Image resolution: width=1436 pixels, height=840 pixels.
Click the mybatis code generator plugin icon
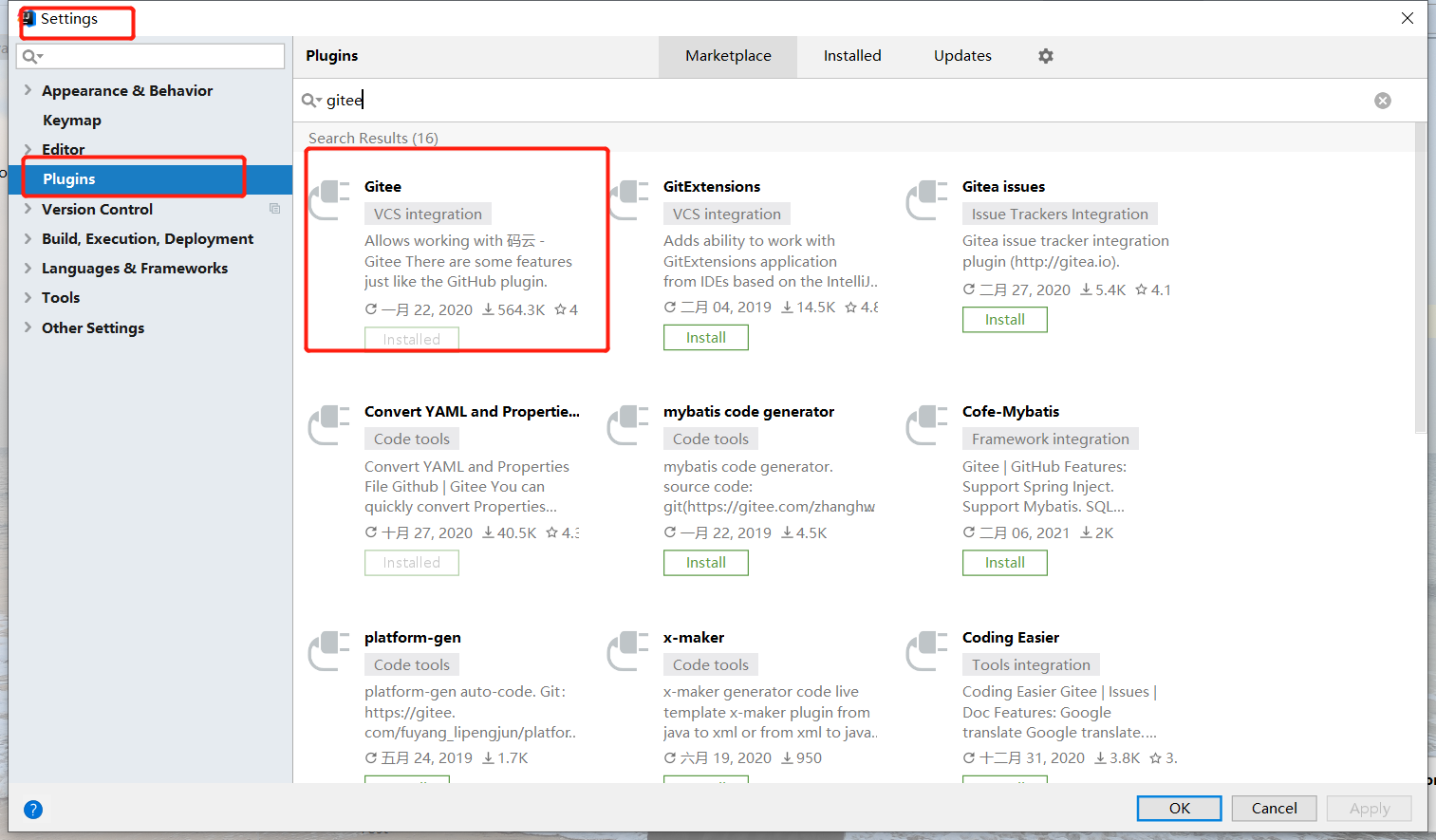pyautogui.click(x=628, y=424)
